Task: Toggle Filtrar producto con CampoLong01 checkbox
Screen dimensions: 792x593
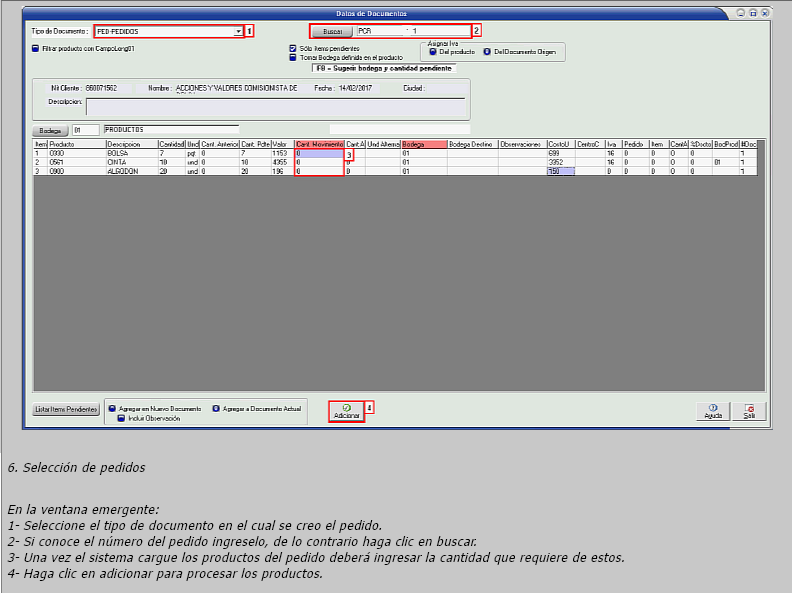Action: tap(36, 48)
